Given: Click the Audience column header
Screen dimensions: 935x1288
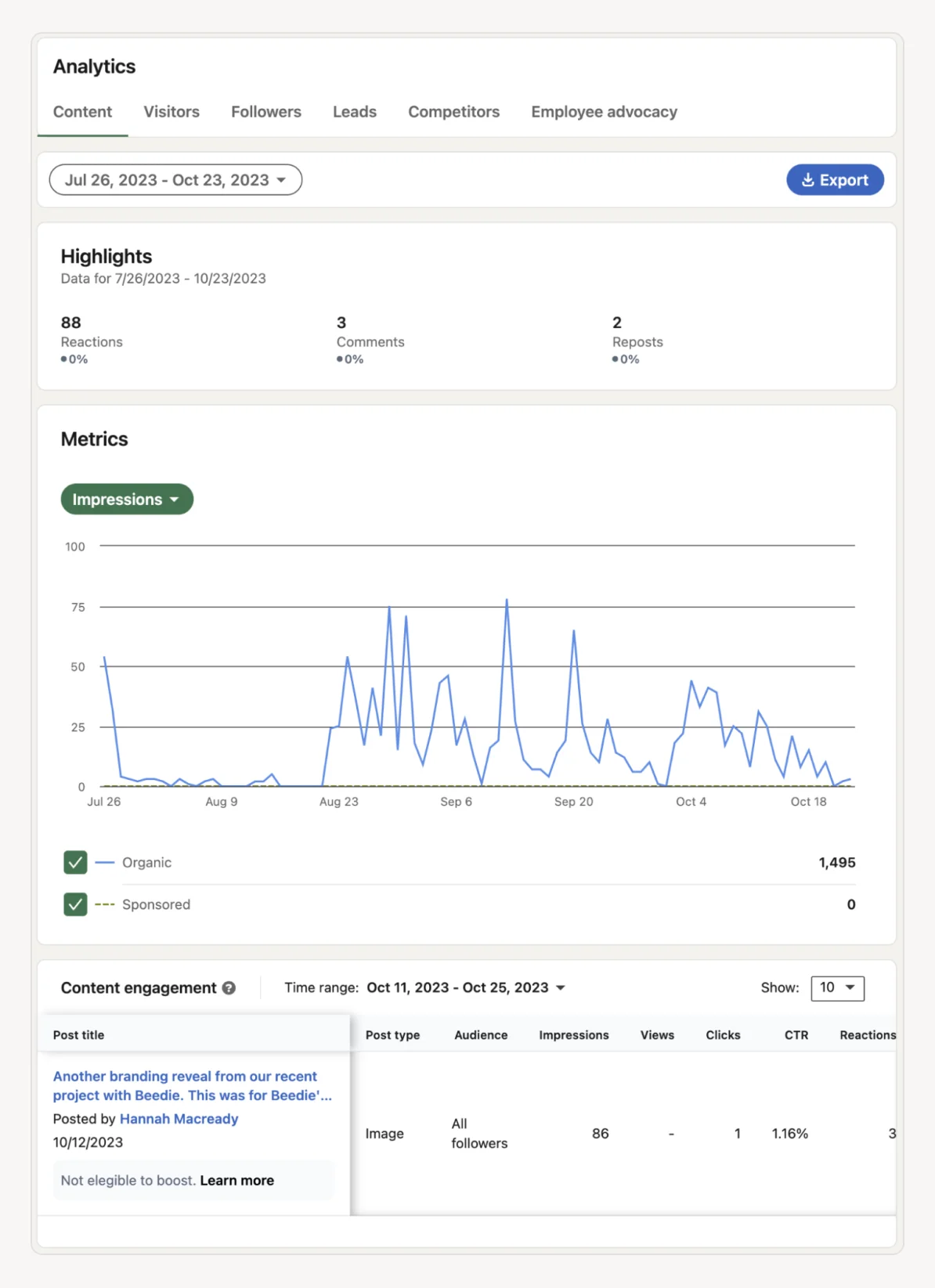Looking at the screenshot, I should click(x=481, y=1035).
